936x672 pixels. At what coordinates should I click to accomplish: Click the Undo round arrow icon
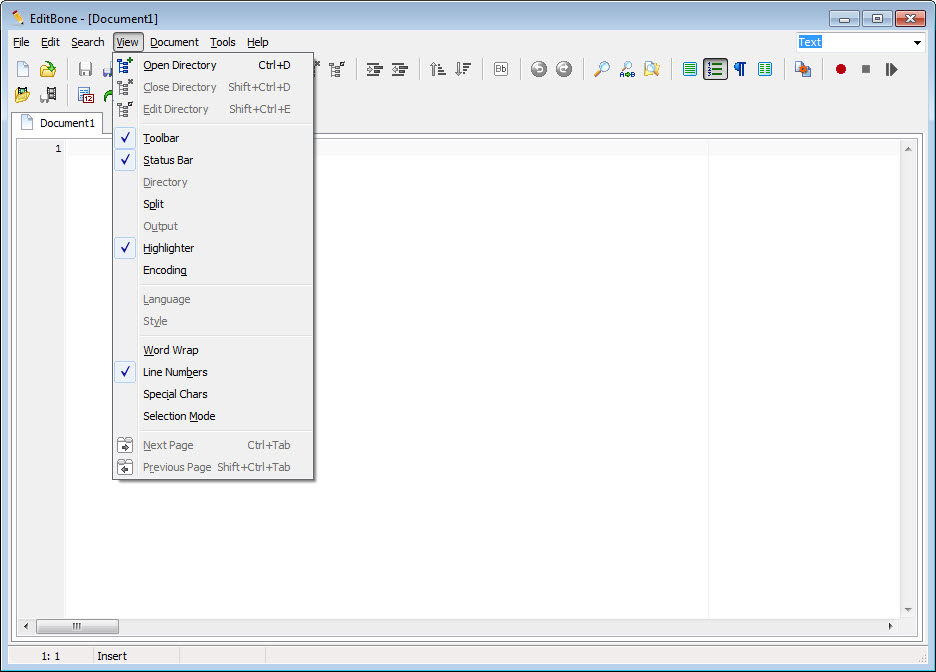click(538, 69)
